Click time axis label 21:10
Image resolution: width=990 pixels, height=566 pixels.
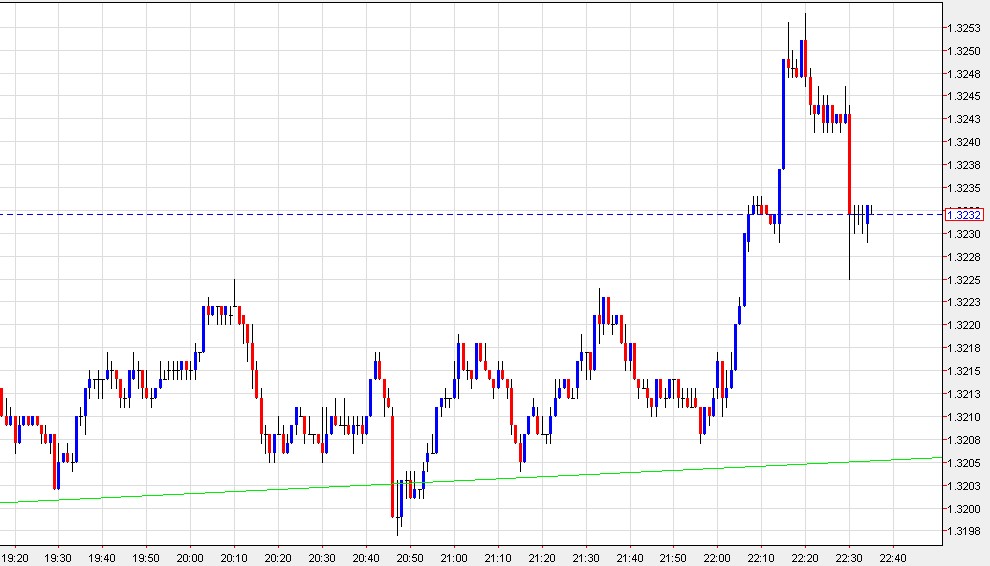[498, 558]
